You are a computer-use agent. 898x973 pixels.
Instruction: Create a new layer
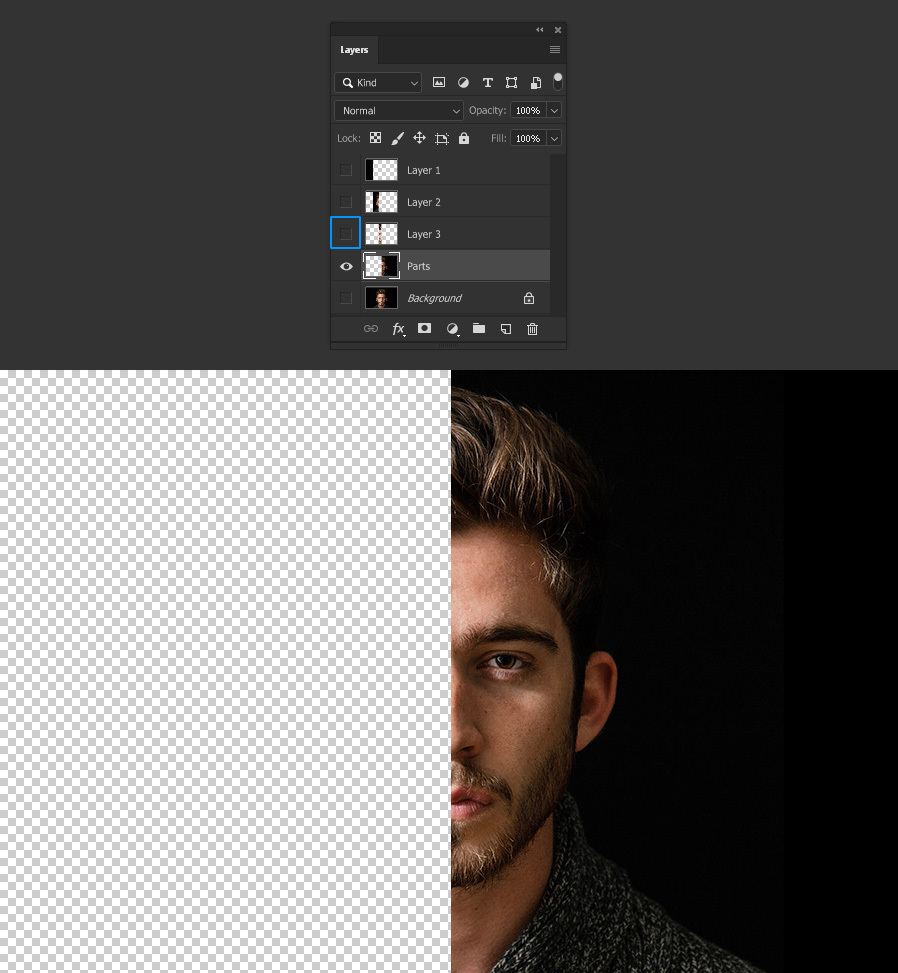506,329
